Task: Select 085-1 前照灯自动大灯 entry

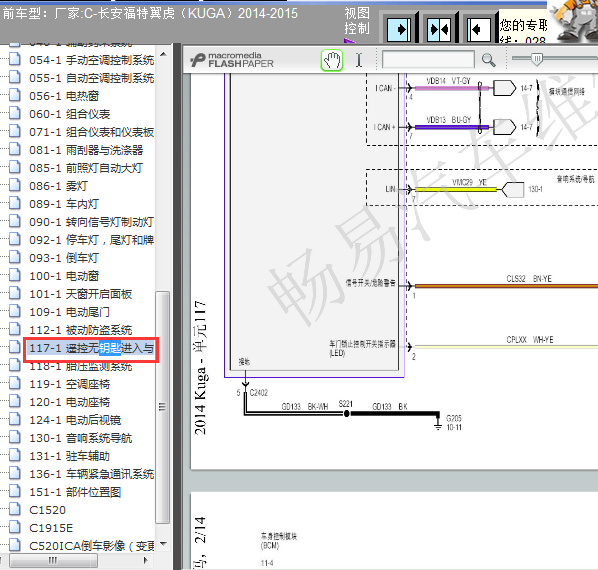Action: pyautogui.click(x=86, y=168)
